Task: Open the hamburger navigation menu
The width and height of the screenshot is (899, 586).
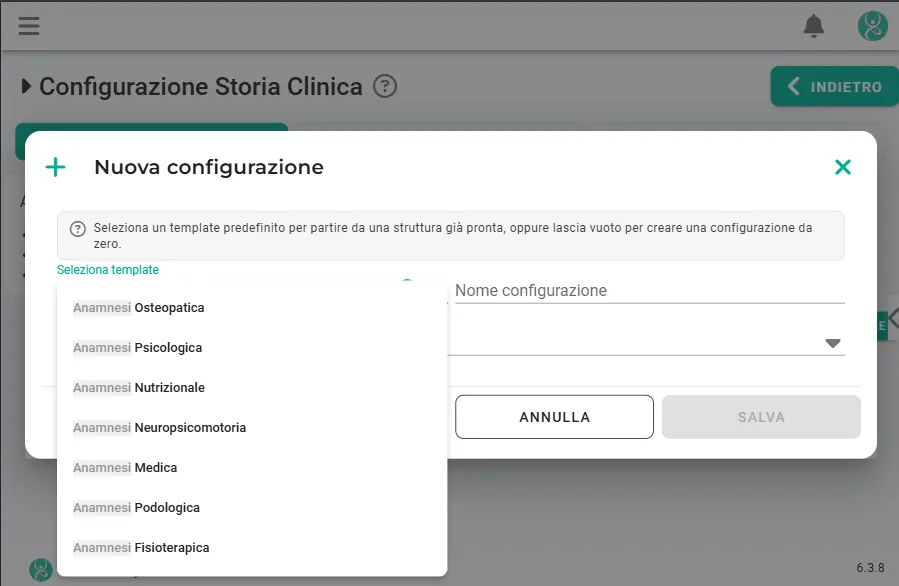Action: click(28, 26)
